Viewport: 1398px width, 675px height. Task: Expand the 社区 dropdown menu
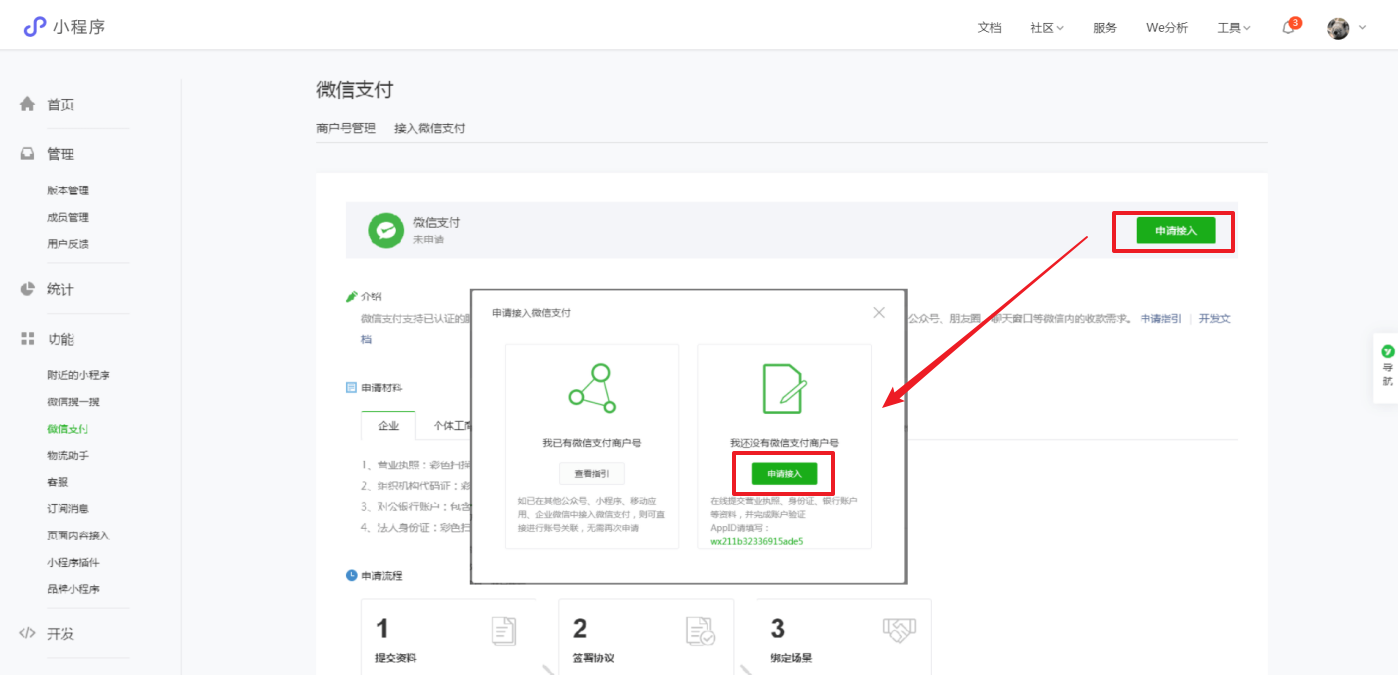pos(1047,28)
